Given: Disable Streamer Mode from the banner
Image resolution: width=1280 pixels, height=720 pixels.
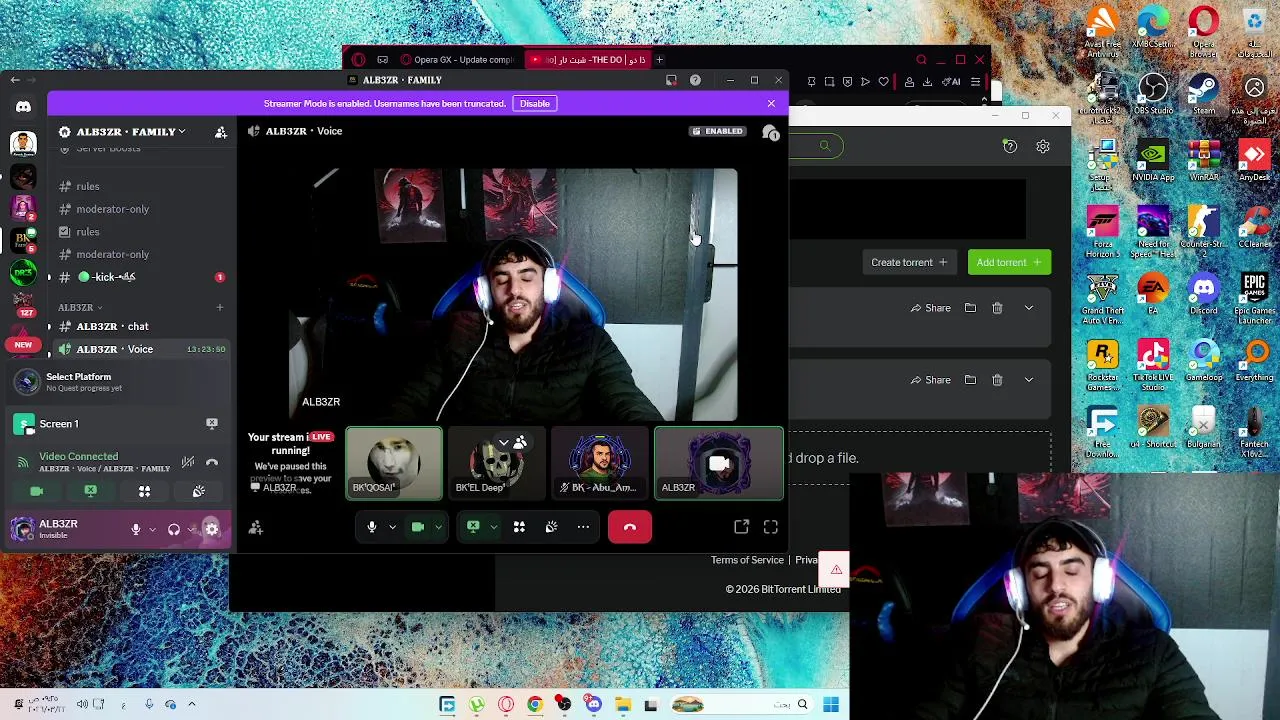Looking at the screenshot, I should 534,103.
